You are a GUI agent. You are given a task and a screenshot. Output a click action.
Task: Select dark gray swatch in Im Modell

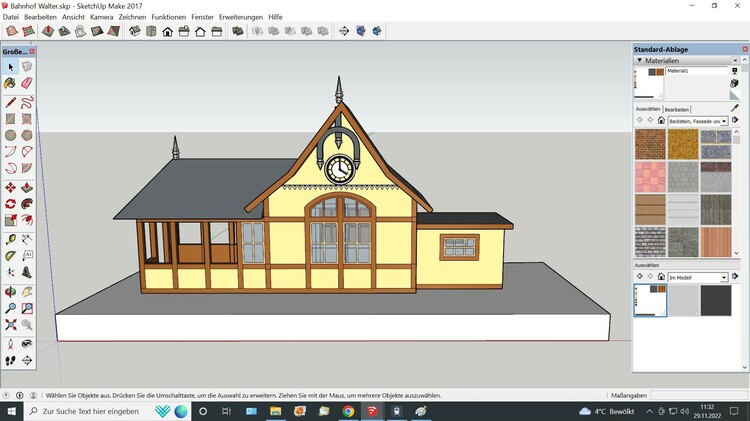click(716, 300)
